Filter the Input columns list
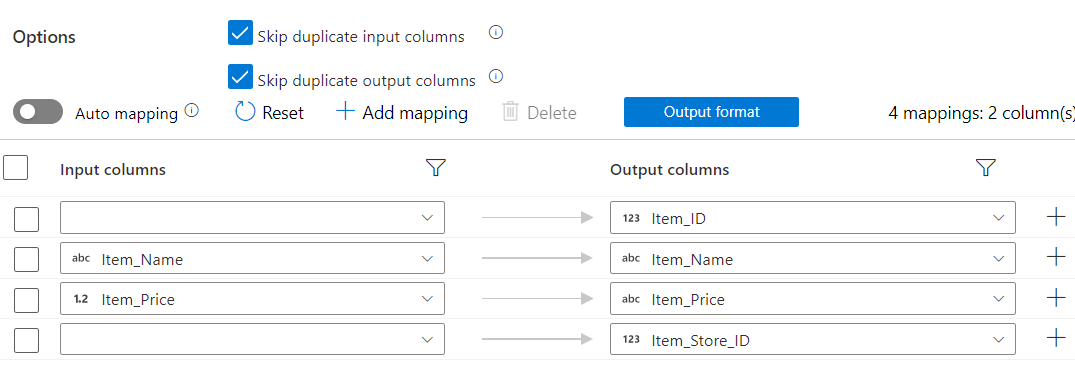The image size is (1075, 371). coord(436,168)
